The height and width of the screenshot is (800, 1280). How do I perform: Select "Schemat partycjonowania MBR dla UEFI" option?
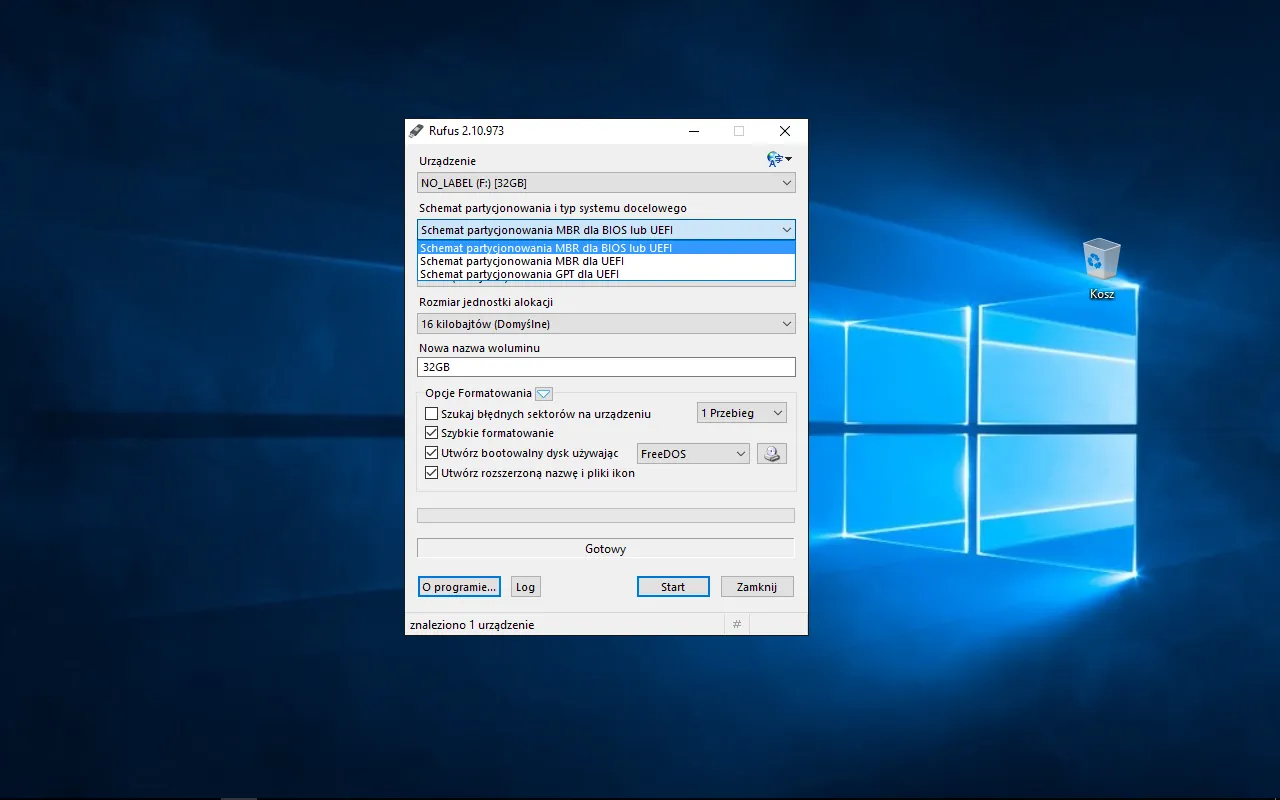tap(522, 261)
